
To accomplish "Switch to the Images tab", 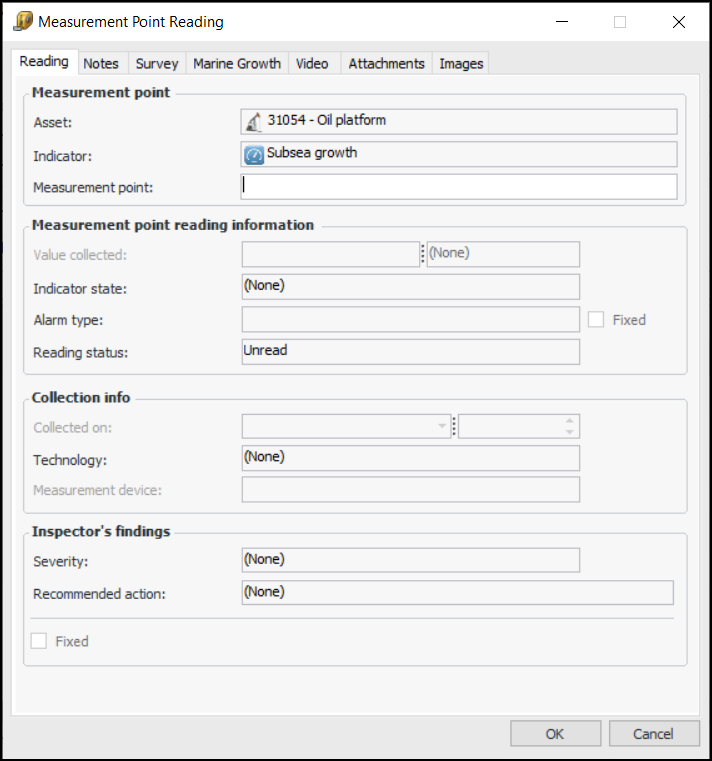I will point(461,64).
